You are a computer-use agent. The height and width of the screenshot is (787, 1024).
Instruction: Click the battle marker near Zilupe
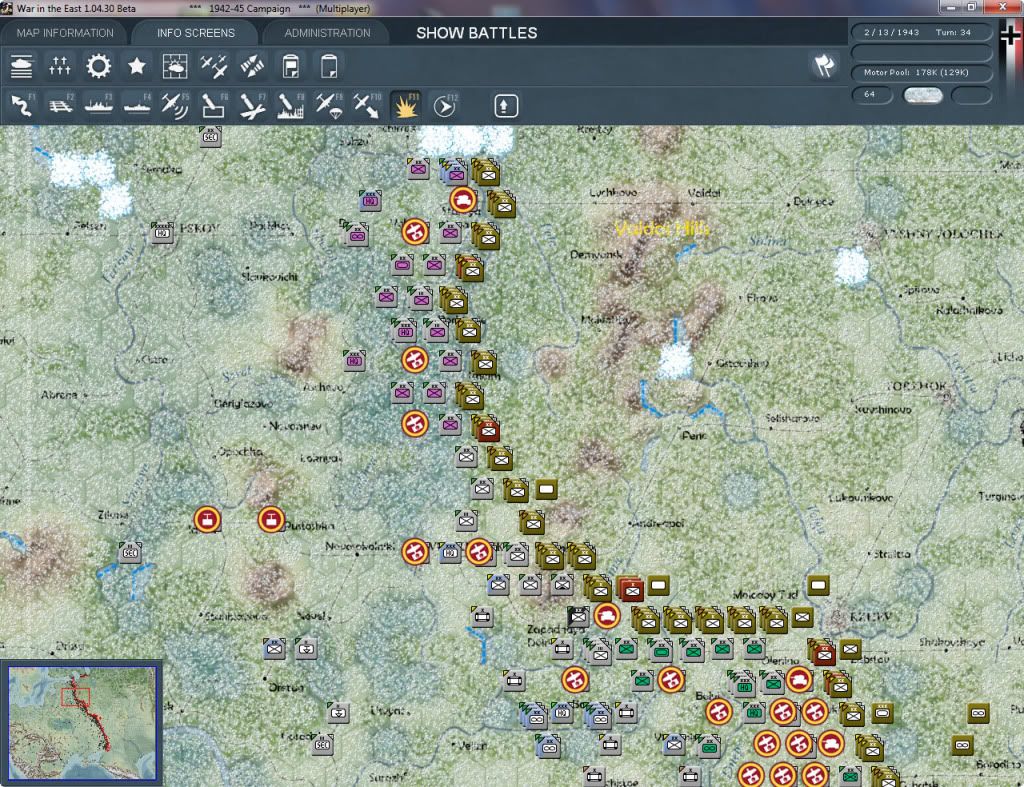tap(207, 520)
